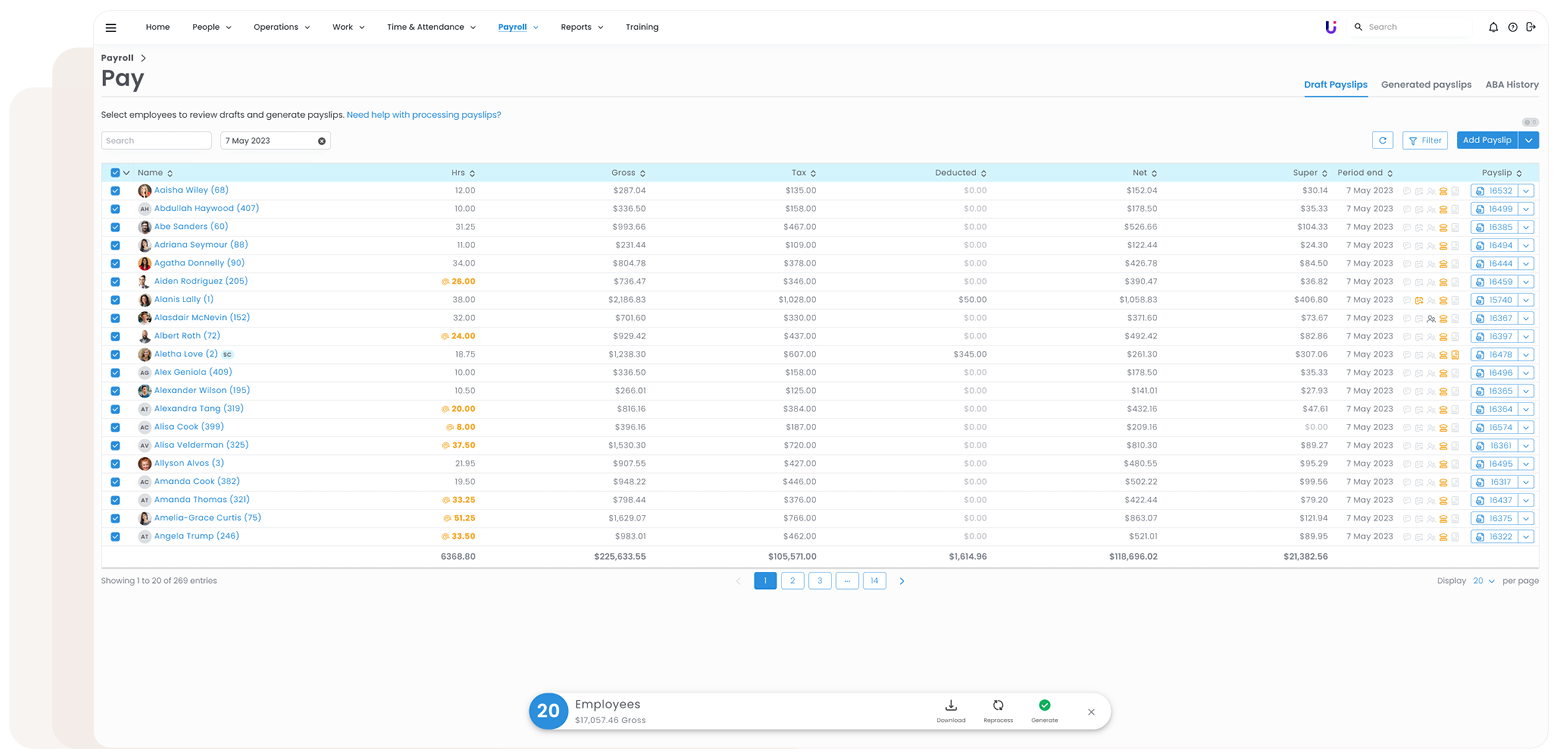
Task: Open the Work menu
Action: click(349, 27)
